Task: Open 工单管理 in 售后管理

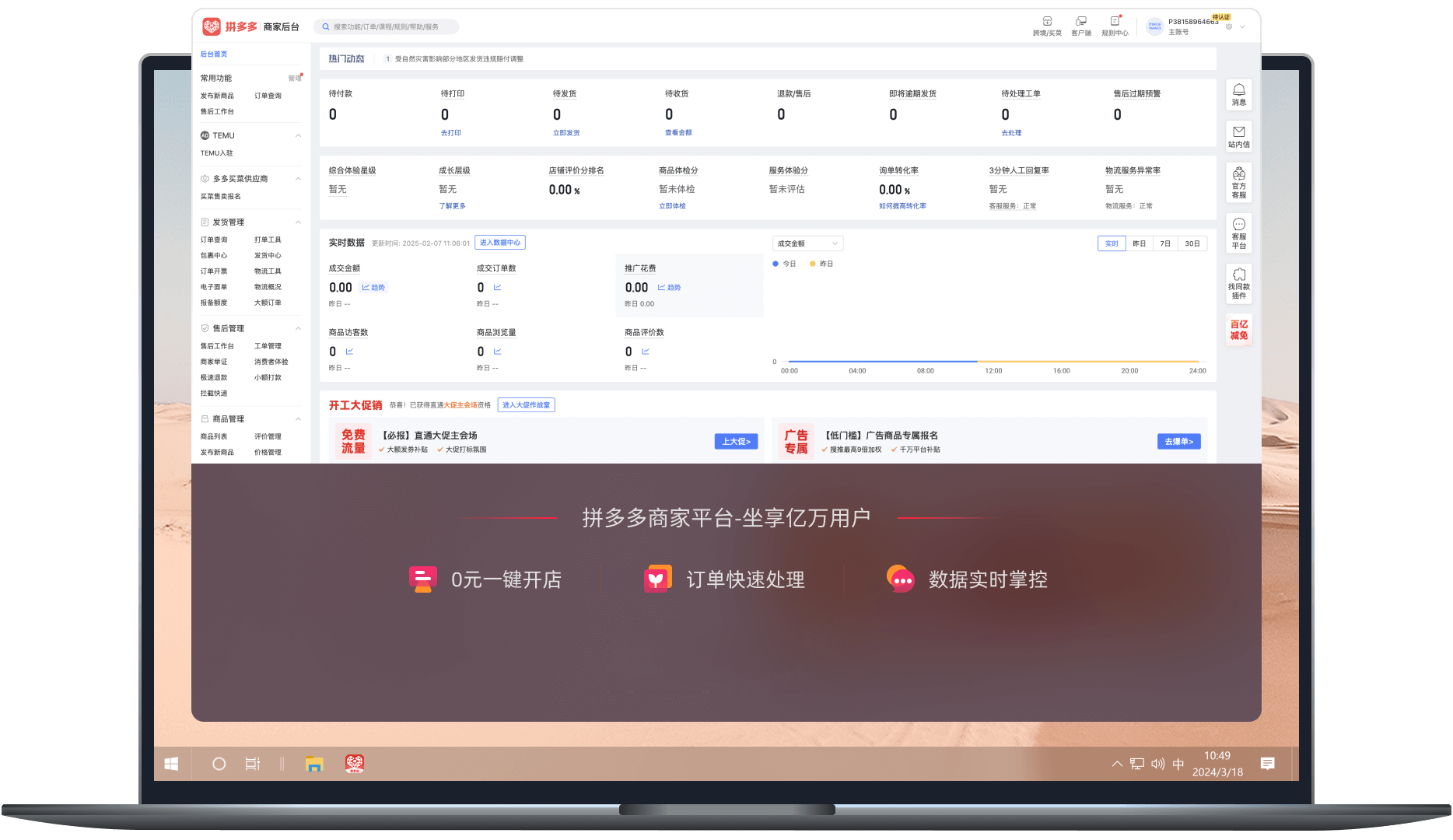Action: [x=268, y=346]
